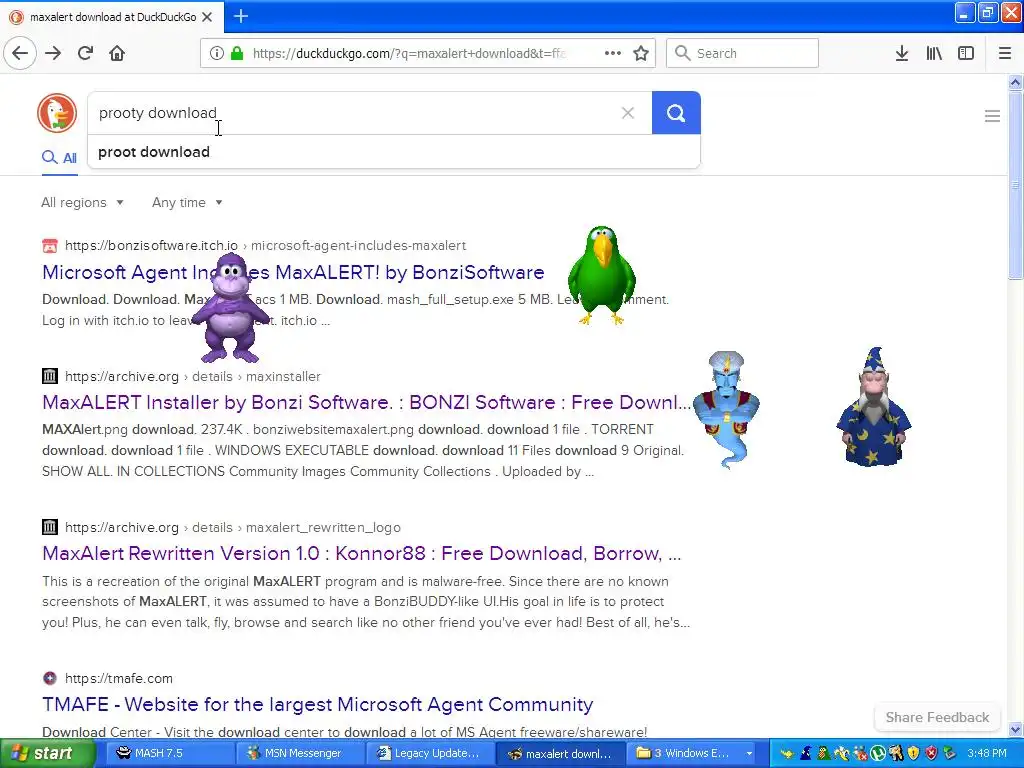Image resolution: width=1024 pixels, height=768 pixels.
Task: Bookmark this page with the star
Action: point(641,53)
